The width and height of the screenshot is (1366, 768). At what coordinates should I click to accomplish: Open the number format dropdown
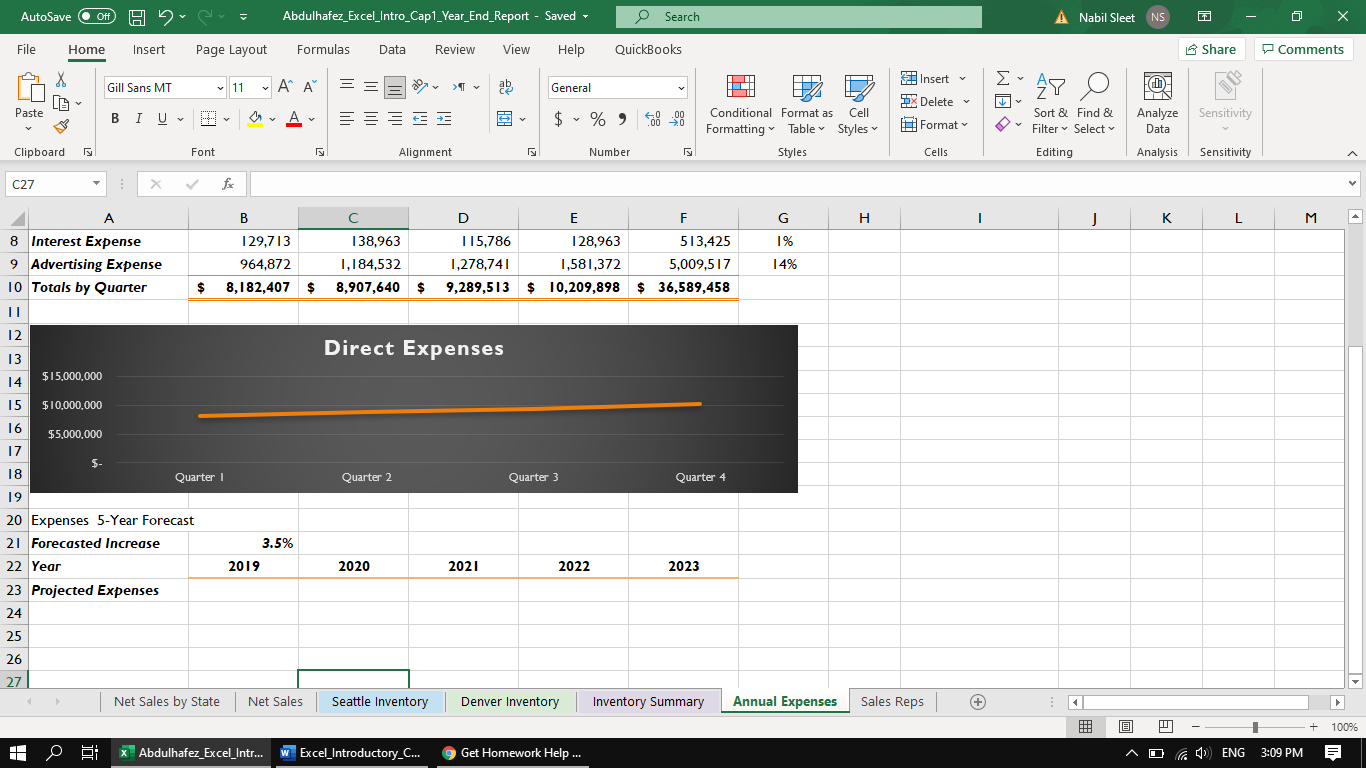point(682,88)
